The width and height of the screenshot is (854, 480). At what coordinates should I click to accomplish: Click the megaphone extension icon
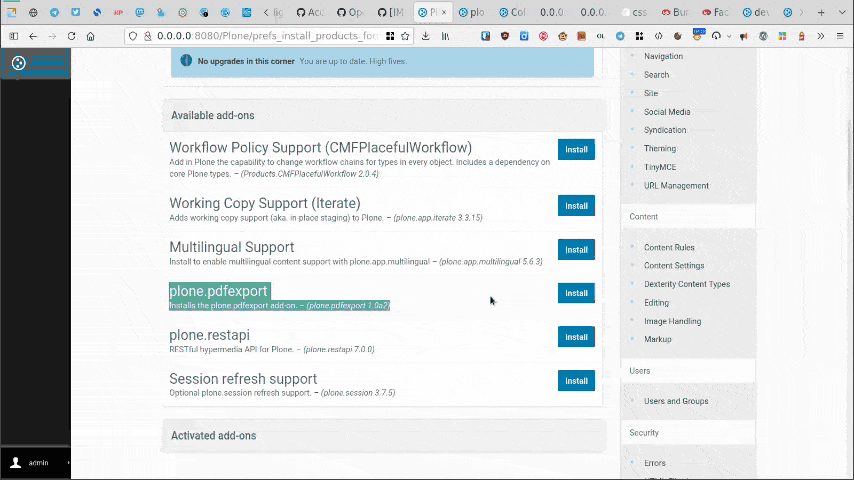(x=743, y=36)
